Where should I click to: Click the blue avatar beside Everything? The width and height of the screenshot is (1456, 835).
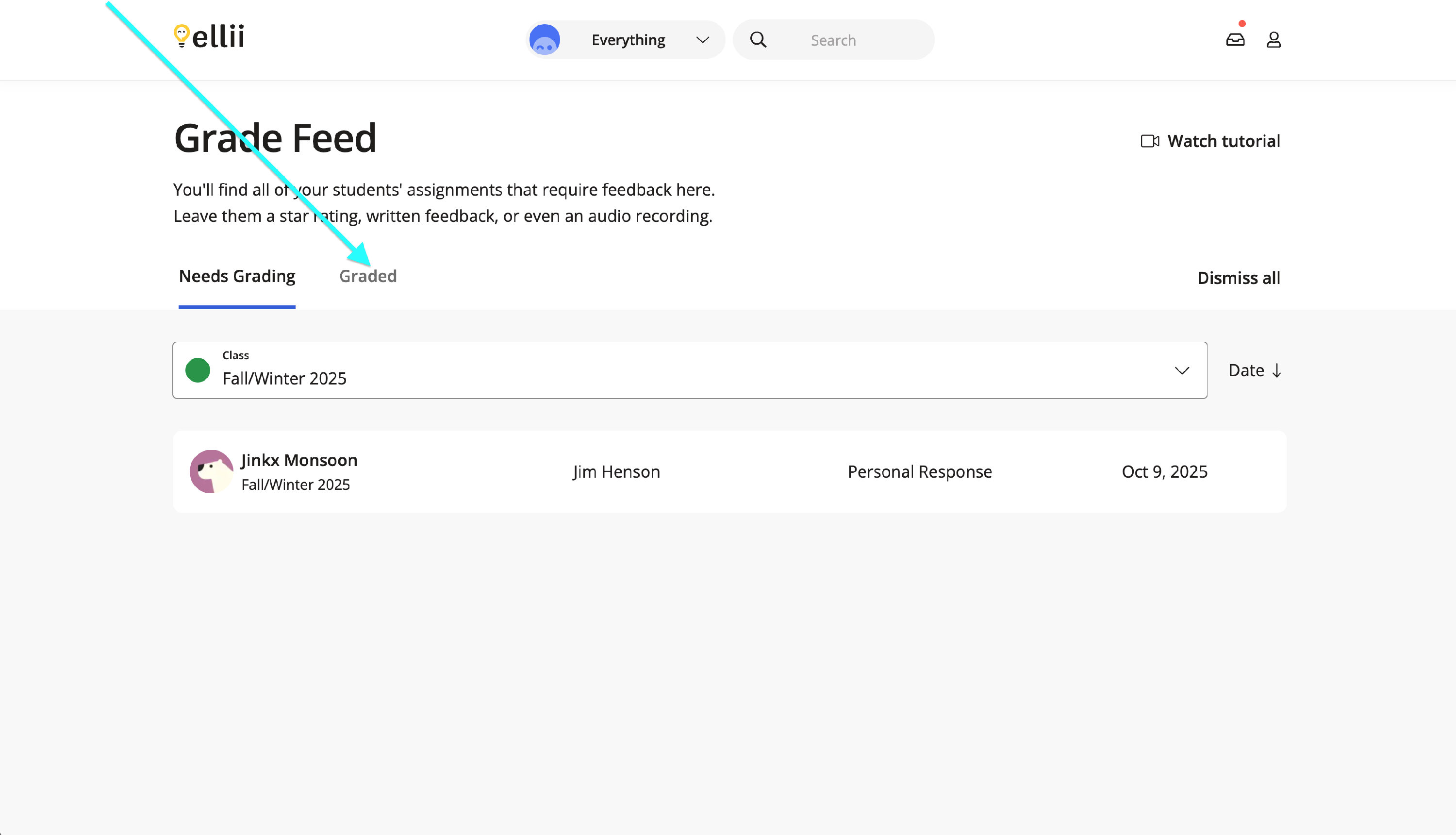coord(544,40)
